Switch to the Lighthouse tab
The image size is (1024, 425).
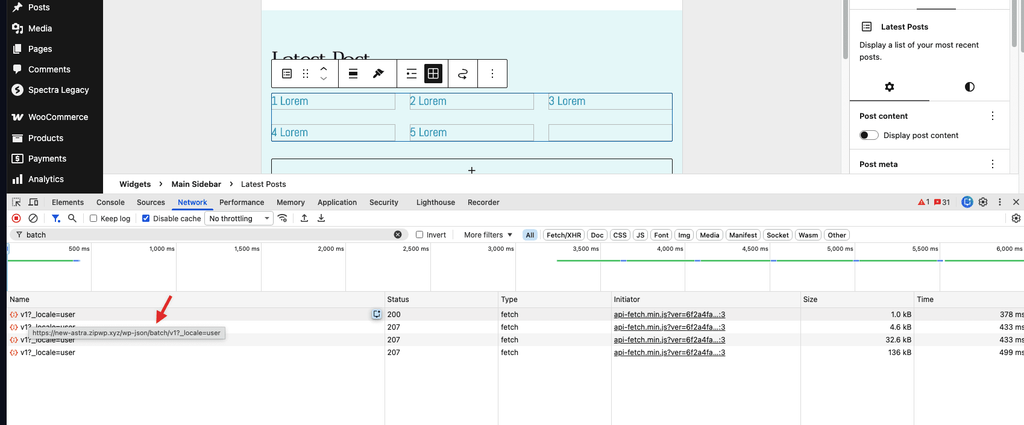[436, 202]
